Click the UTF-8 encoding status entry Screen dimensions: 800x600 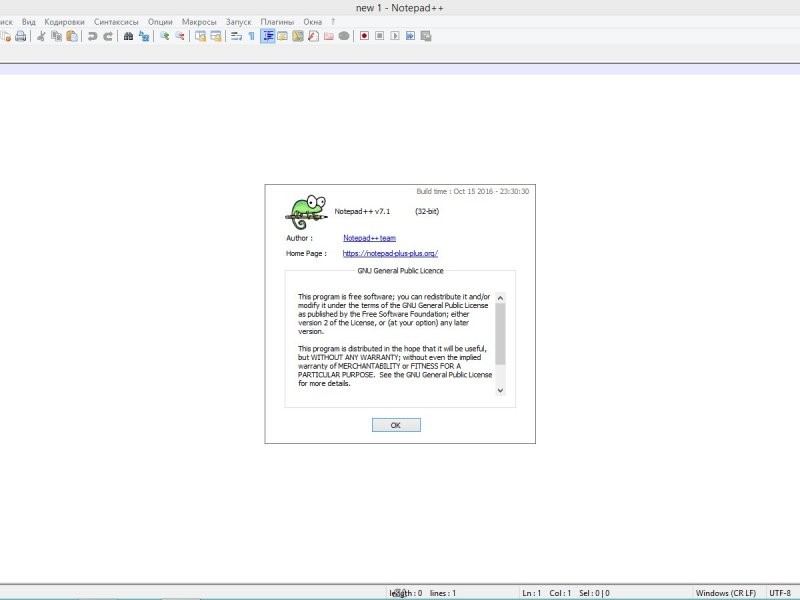pos(780,593)
